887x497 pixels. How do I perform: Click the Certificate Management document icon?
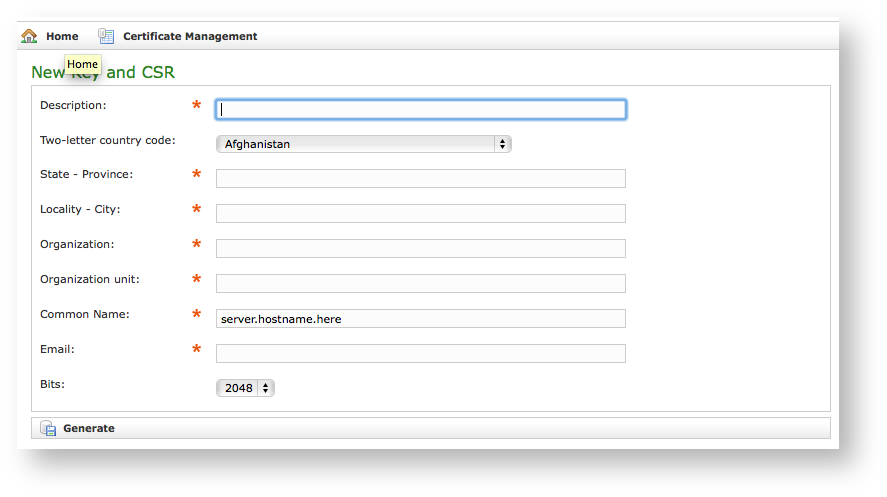106,36
